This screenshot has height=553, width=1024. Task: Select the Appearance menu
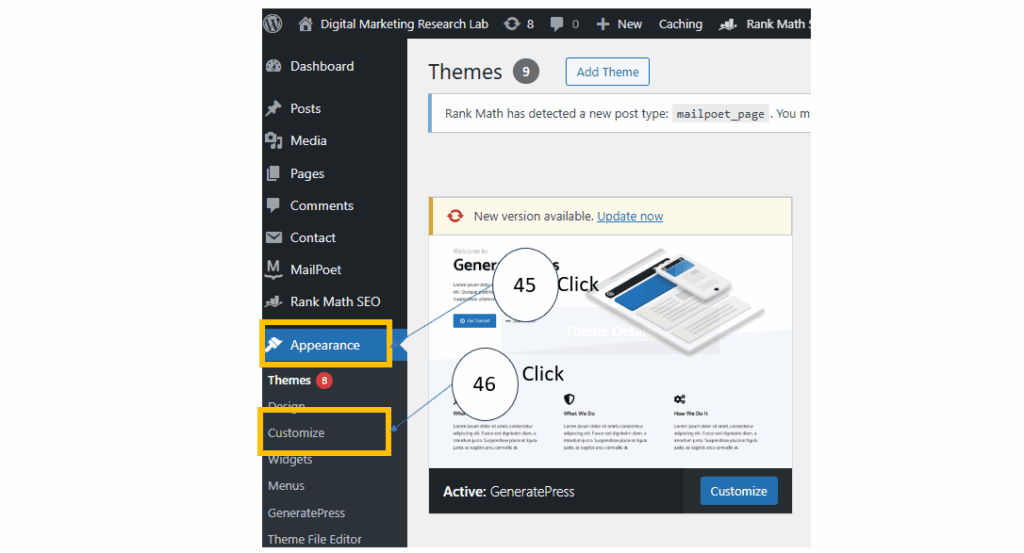tap(324, 345)
